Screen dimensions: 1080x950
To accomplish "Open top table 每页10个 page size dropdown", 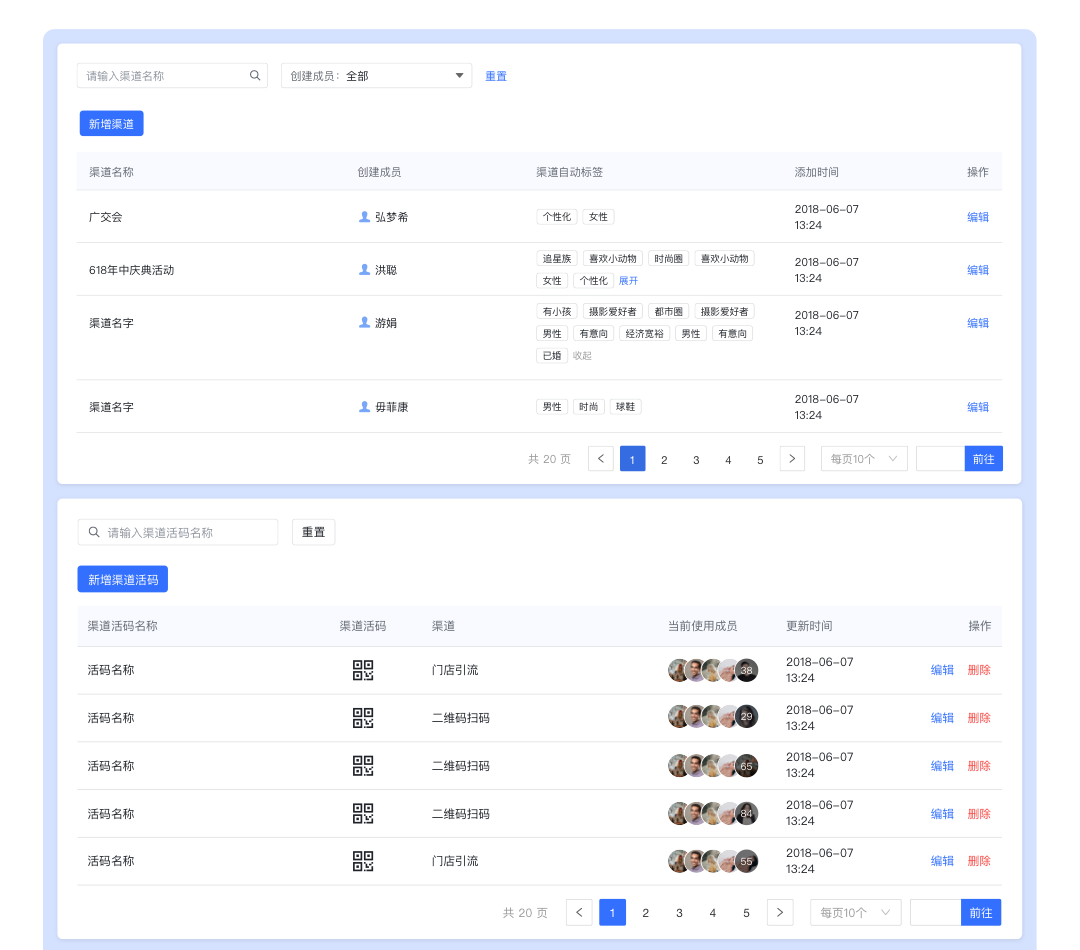I will 864,459.
